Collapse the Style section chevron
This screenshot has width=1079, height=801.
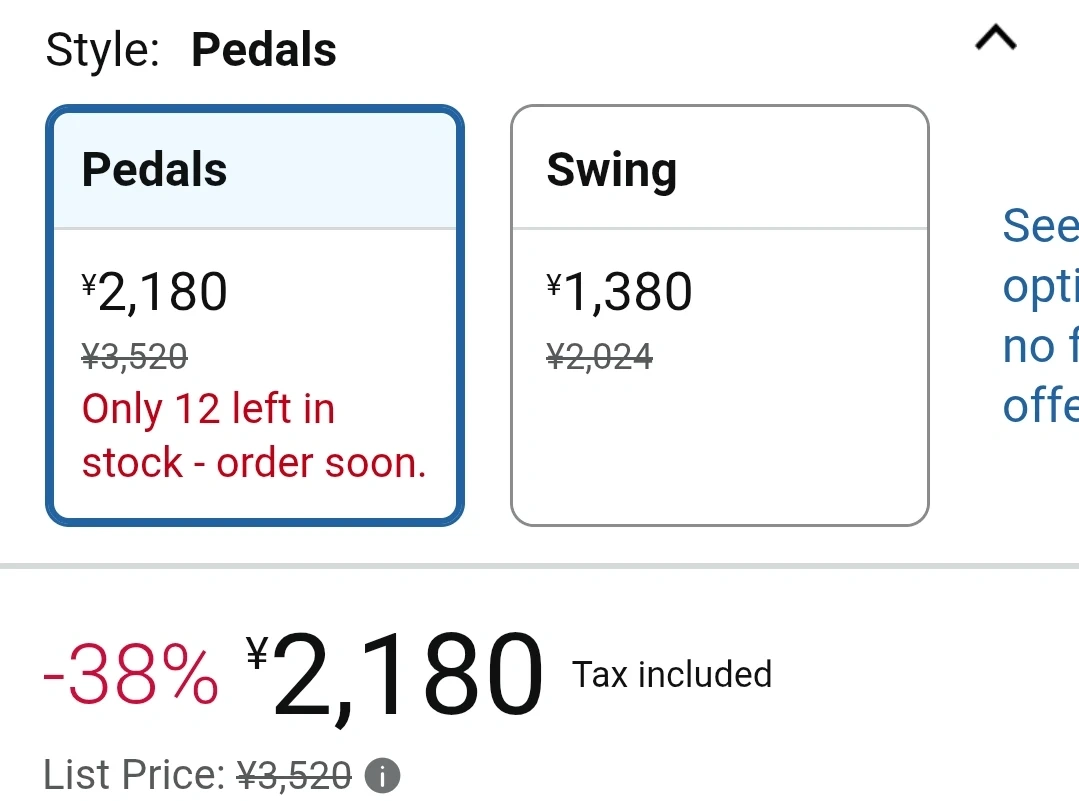click(995, 39)
